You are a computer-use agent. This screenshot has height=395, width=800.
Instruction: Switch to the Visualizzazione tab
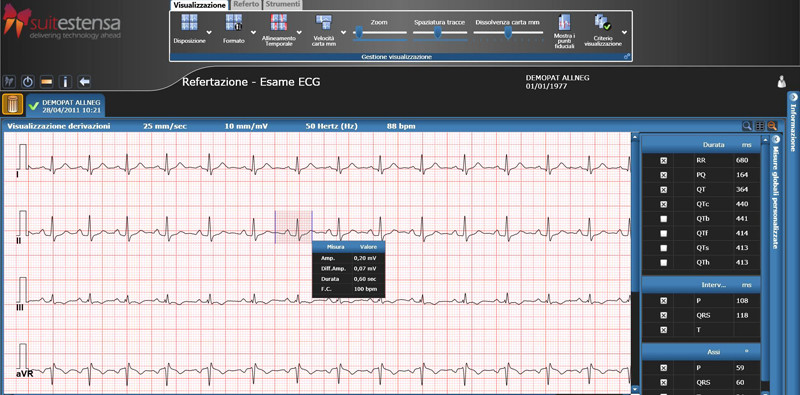(199, 5)
